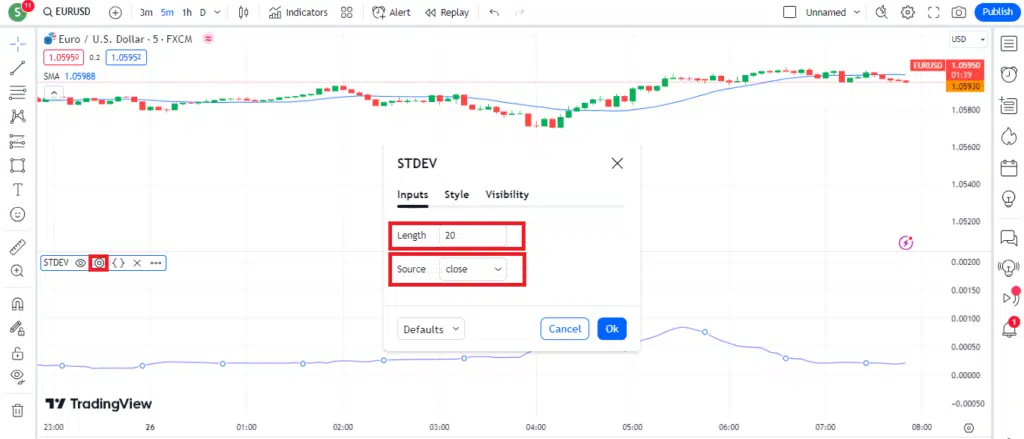
Task: Switch to the Style tab
Action: (x=456, y=195)
